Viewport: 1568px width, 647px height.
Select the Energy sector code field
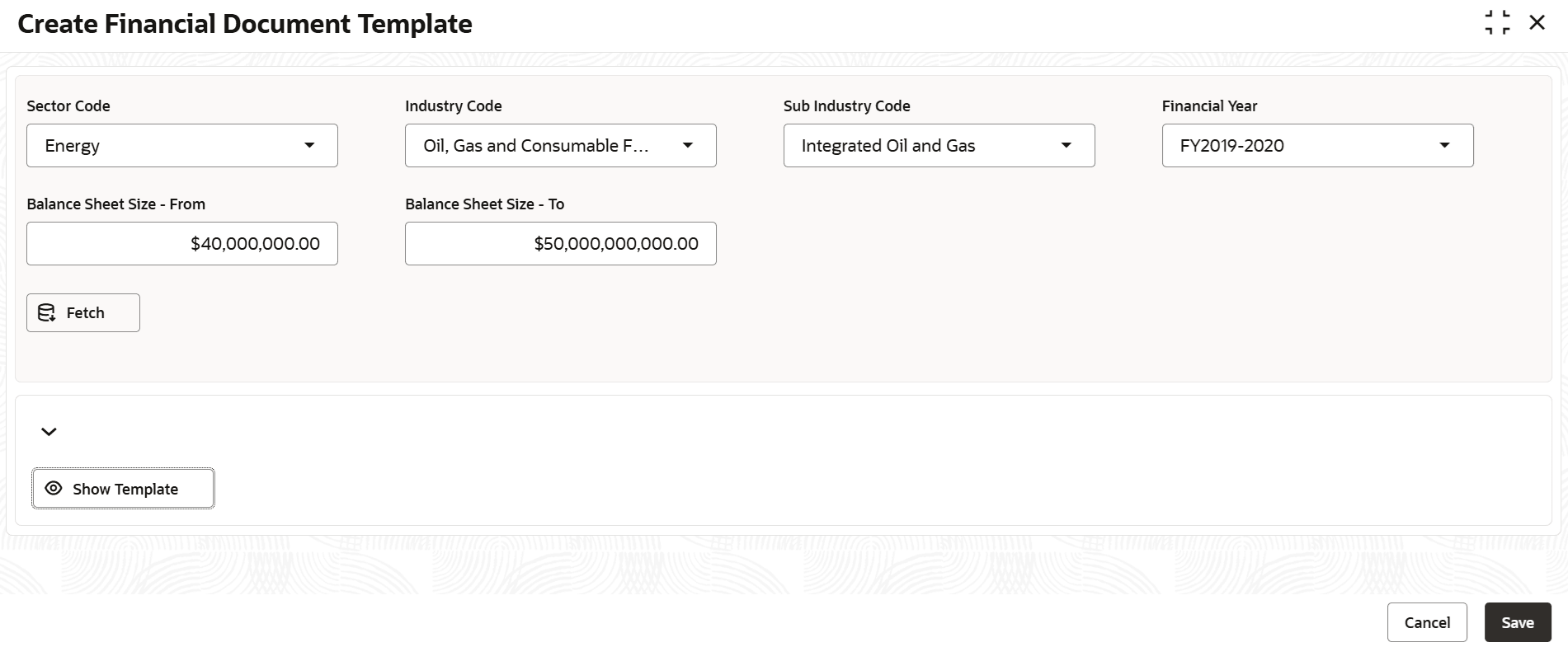click(182, 146)
